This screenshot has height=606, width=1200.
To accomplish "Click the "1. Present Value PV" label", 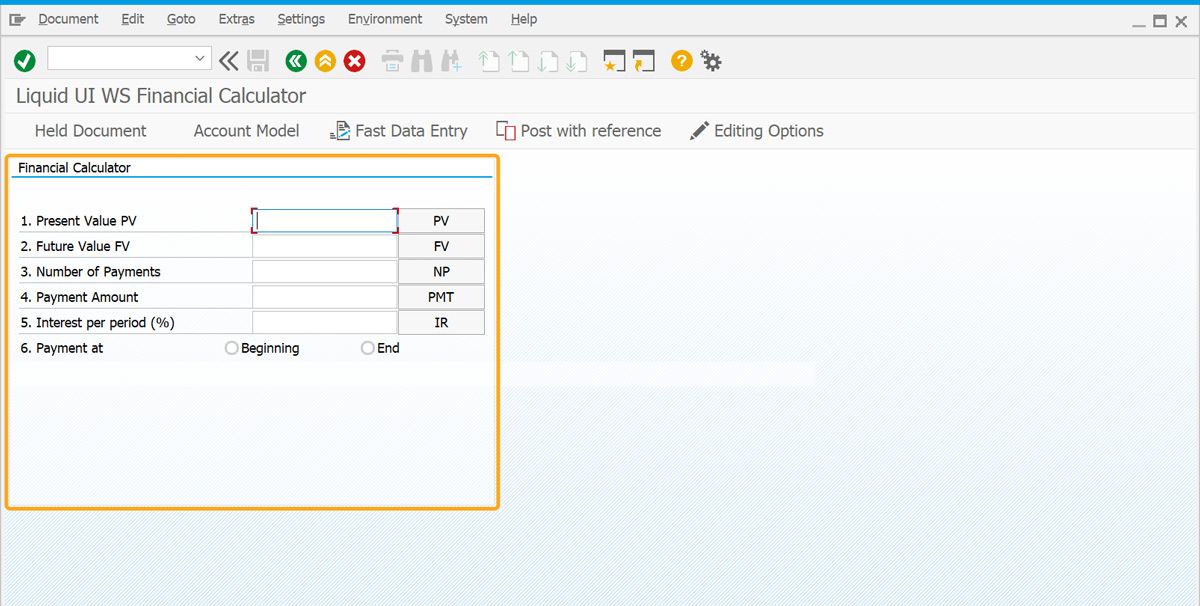I will pyautogui.click(x=78, y=221).
